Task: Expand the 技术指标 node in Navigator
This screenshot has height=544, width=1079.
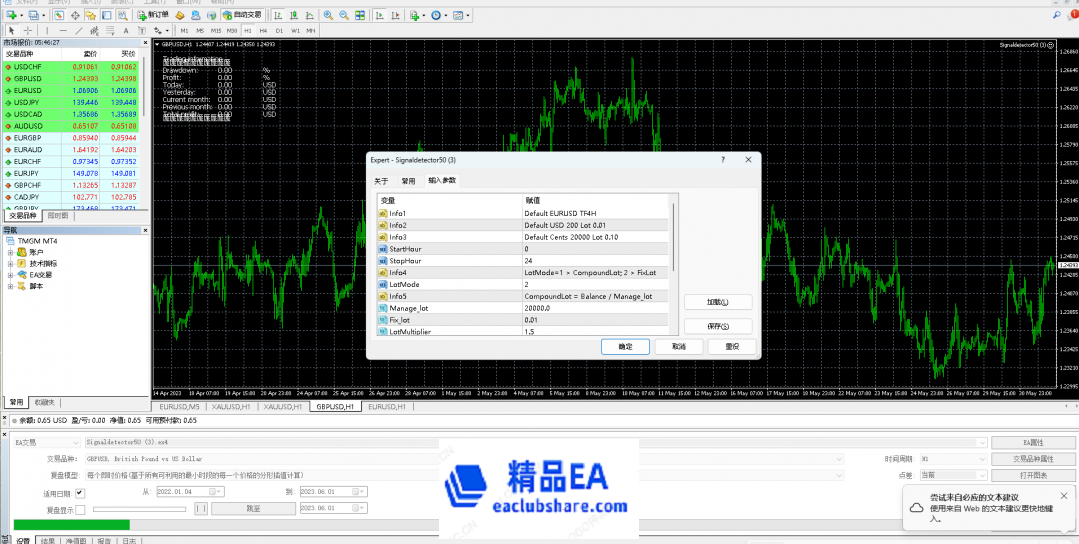Action: (x=10, y=263)
